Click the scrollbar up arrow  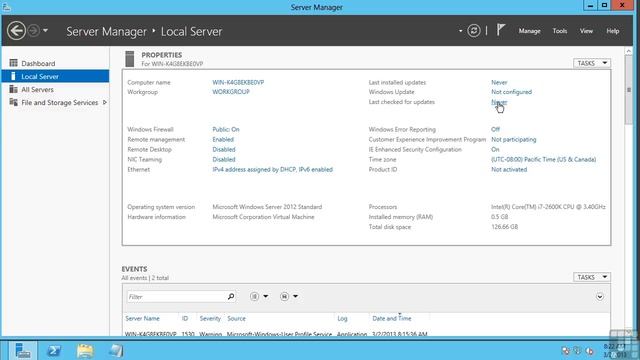click(629, 51)
